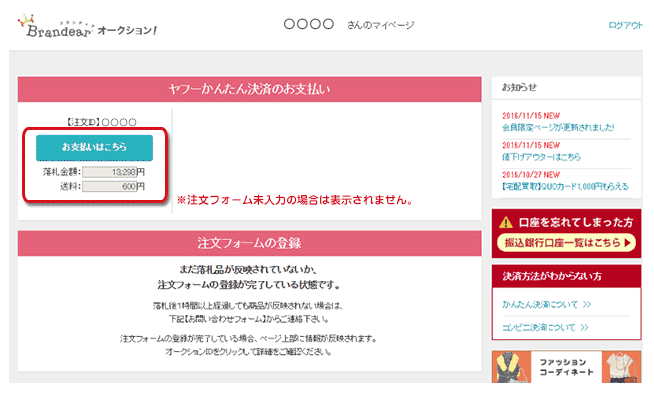Click the お支払いはこちら payment button
Viewport: 654px width, 393px height.
(x=94, y=147)
